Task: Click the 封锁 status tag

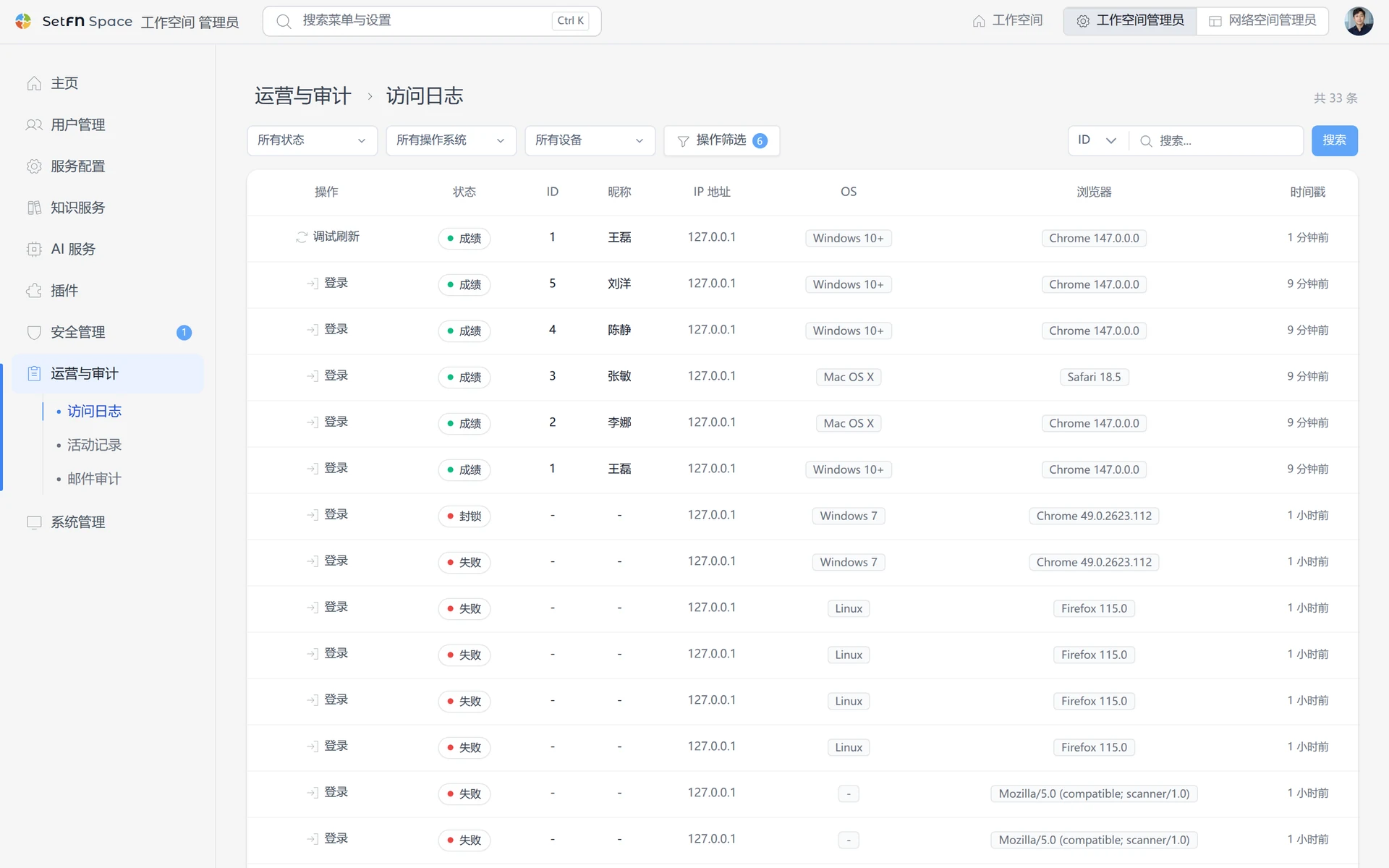Action: tap(464, 516)
